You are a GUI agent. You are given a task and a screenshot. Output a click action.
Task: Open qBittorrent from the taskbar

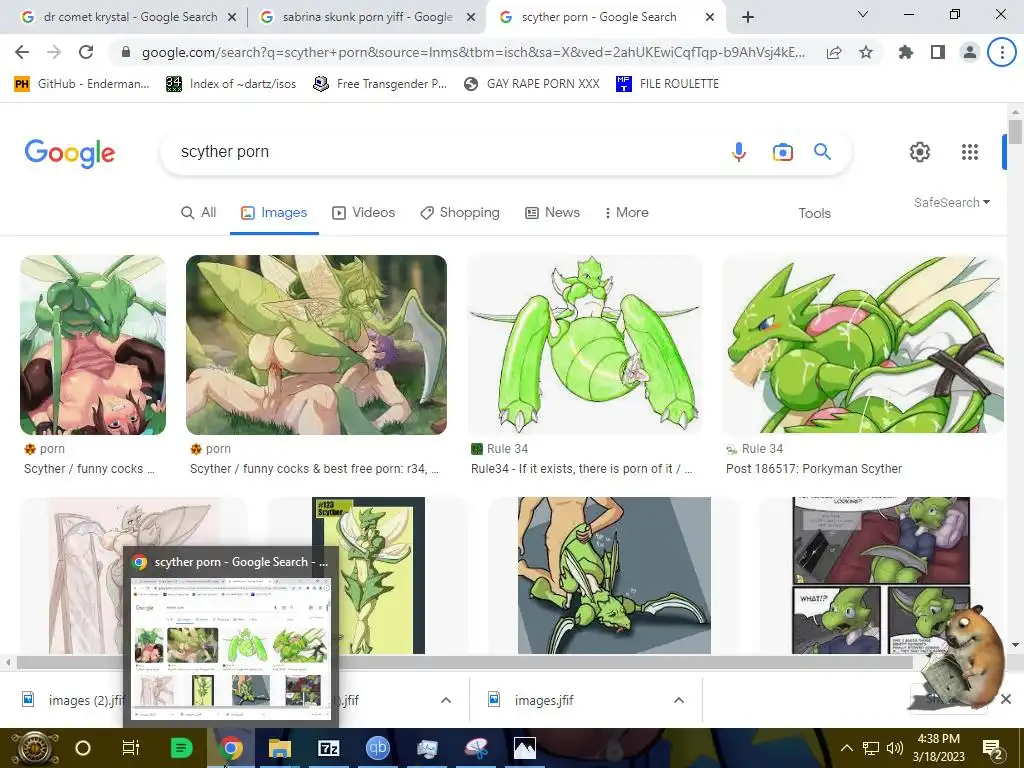coord(377,748)
